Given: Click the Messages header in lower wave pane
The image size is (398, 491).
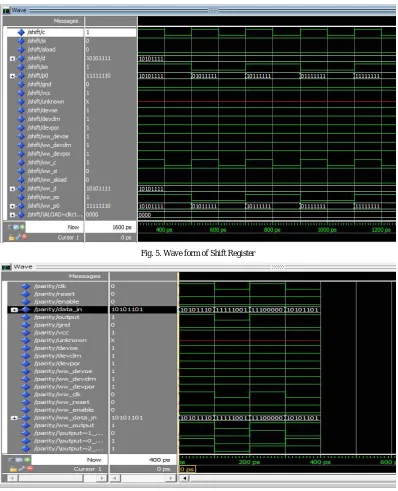Looking at the screenshot, I should [x=84, y=276].
